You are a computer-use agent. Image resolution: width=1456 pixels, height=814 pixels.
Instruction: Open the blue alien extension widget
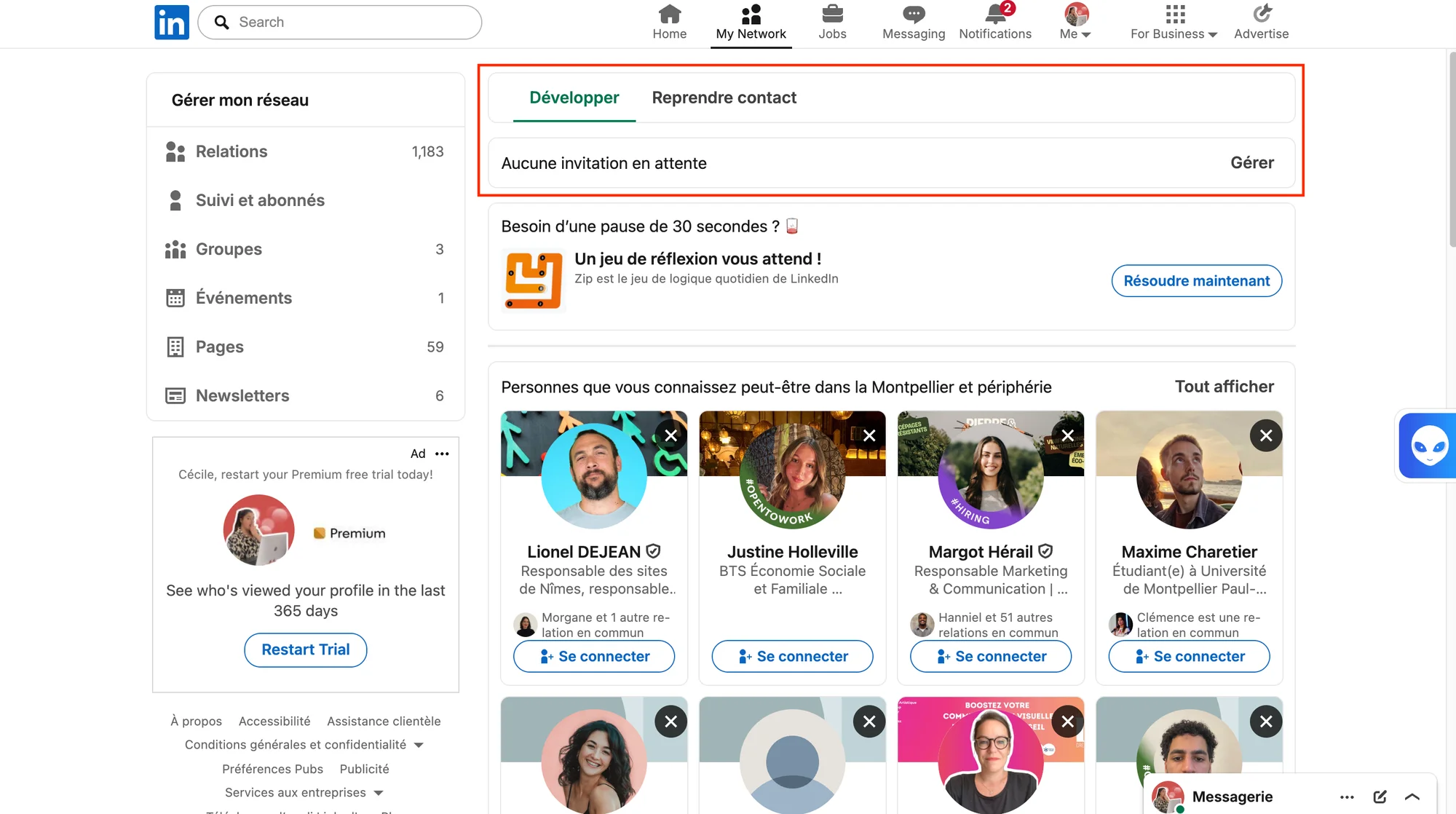pyautogui.click(x=1428, y=446)
